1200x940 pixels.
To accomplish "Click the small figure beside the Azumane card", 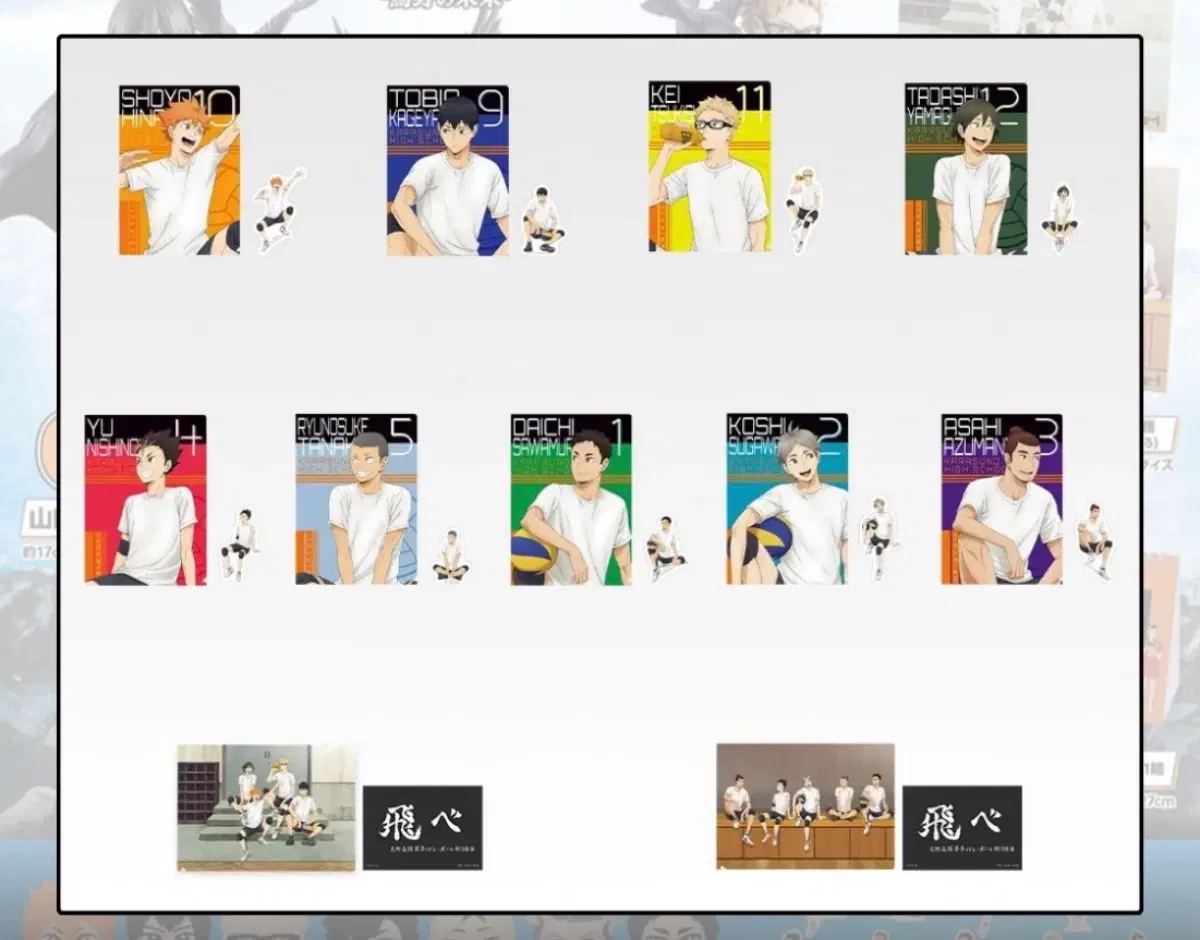I will click(x=1095, y=541).
